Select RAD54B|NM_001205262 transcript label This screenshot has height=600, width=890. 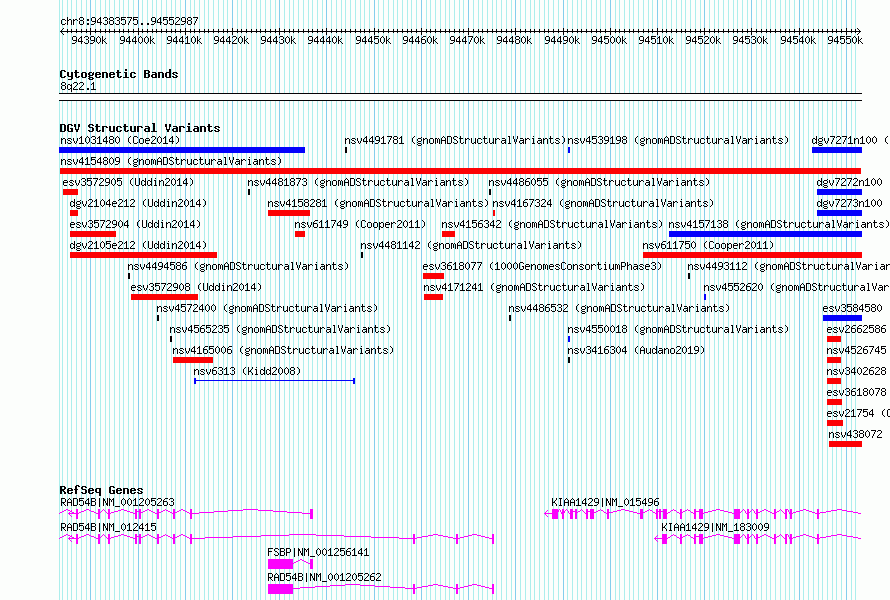click(x=324, y=577)
